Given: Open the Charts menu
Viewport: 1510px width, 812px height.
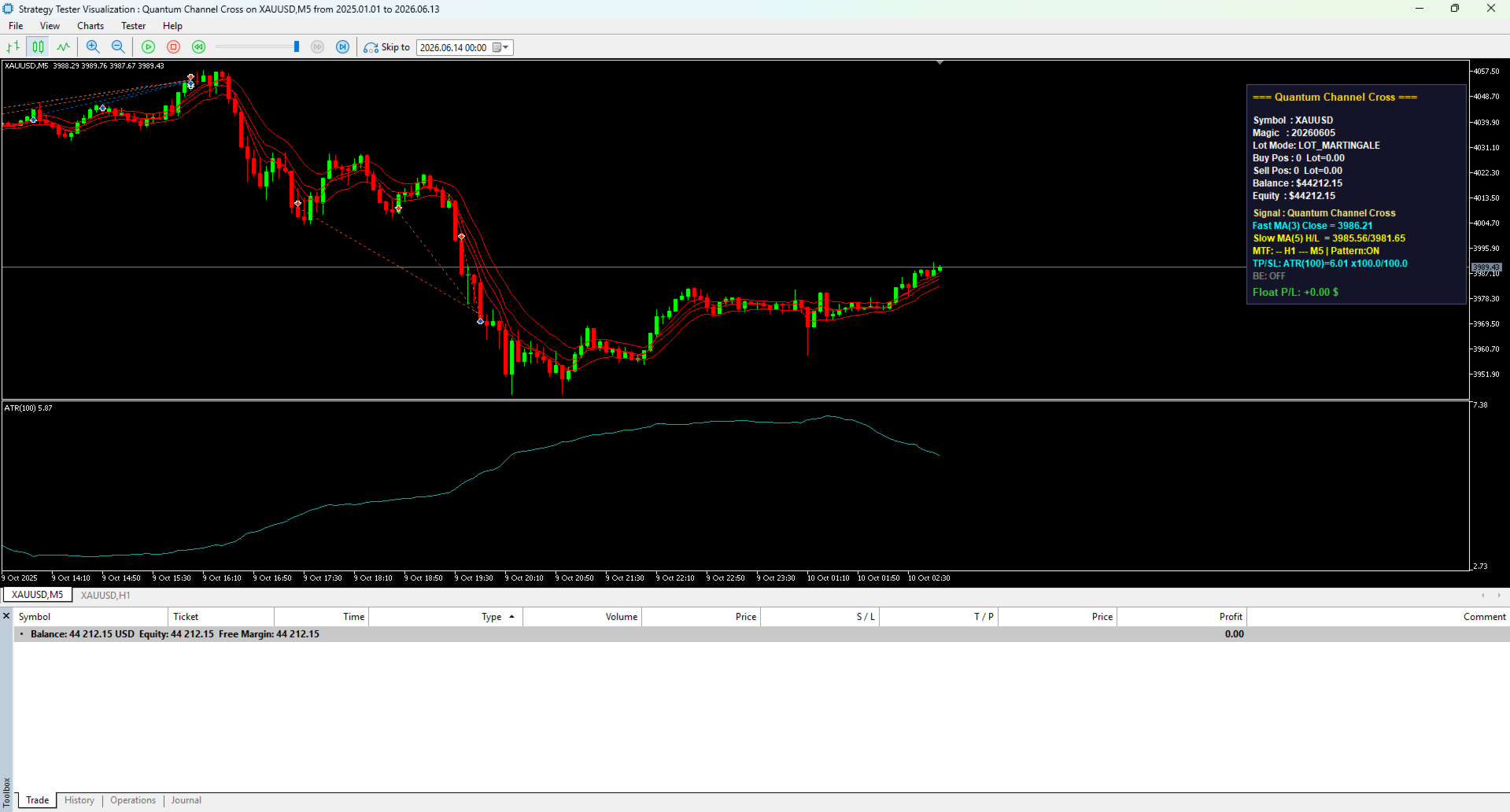Looking at the screenshot, I should [x=90, y=26].
